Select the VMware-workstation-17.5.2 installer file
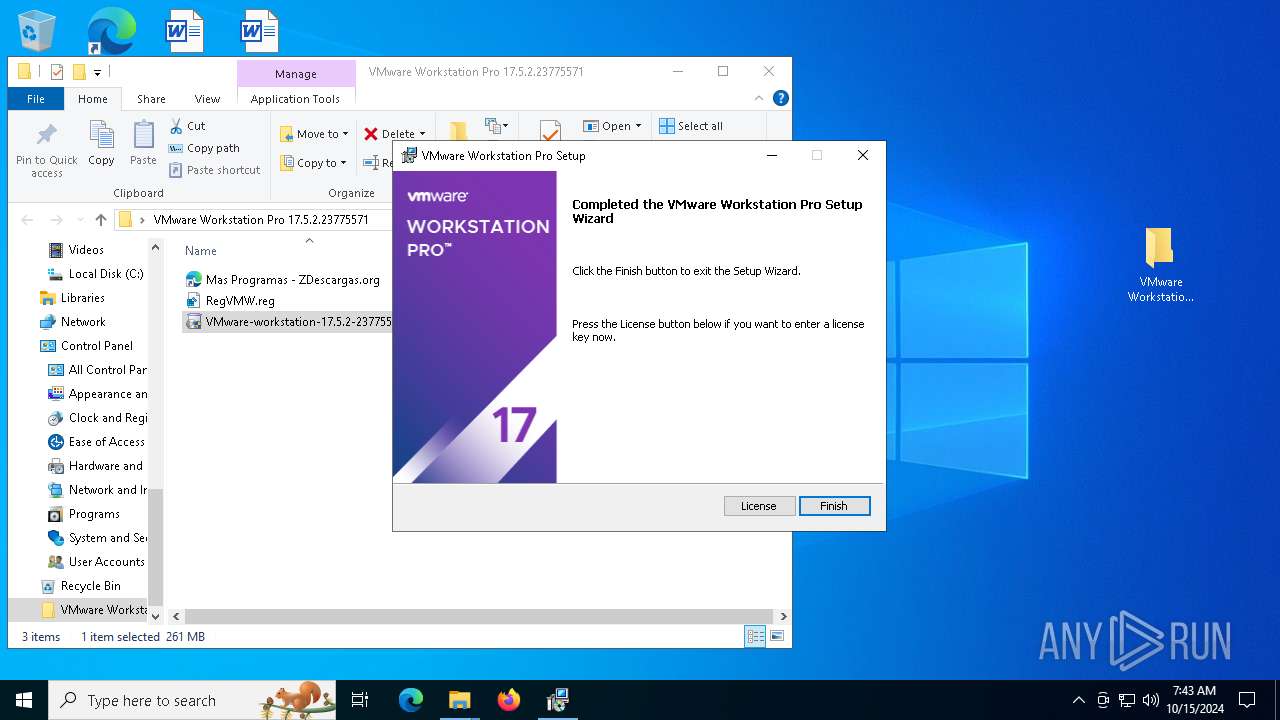This screenshot has width=1280, height=720. point(288,322)
